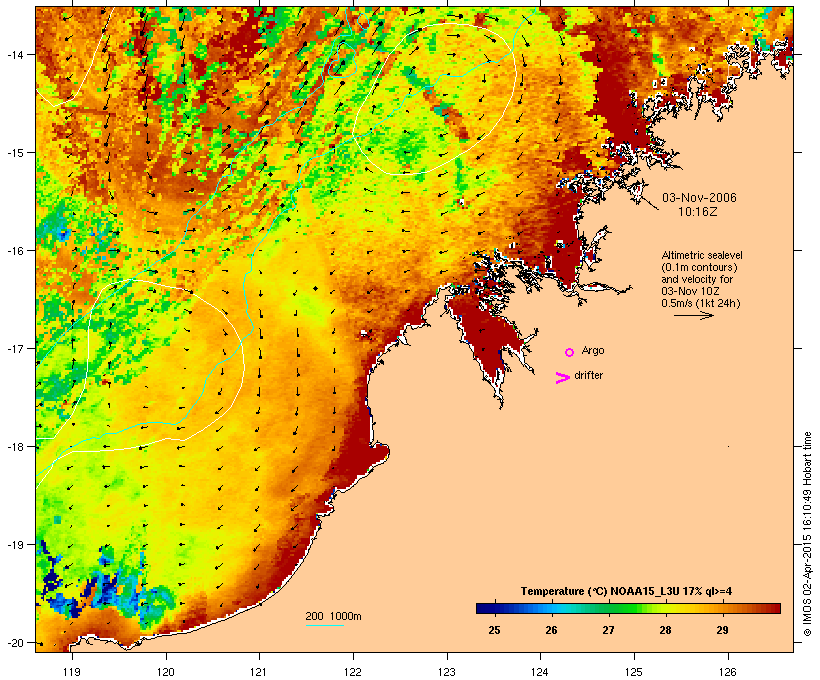Viewport: 820px width, 680px height.
Task: Click the -15 latitude axis label
Action: coord(14,153)
